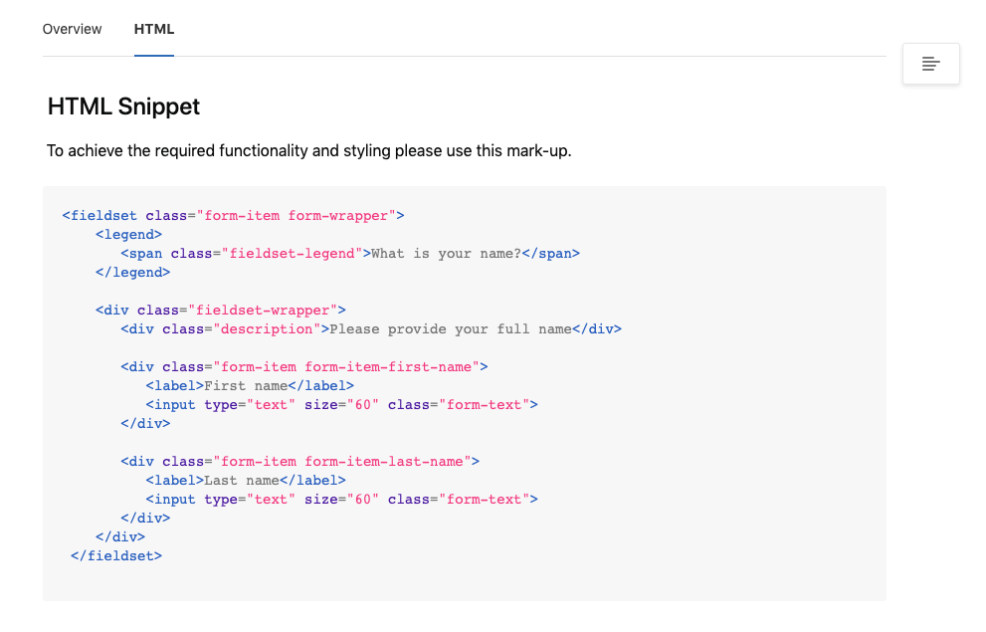Click the fieldset-wrapper div code line
Viewport: 986px width, 632px height.
pyautogui.click(x=221, y=310)
